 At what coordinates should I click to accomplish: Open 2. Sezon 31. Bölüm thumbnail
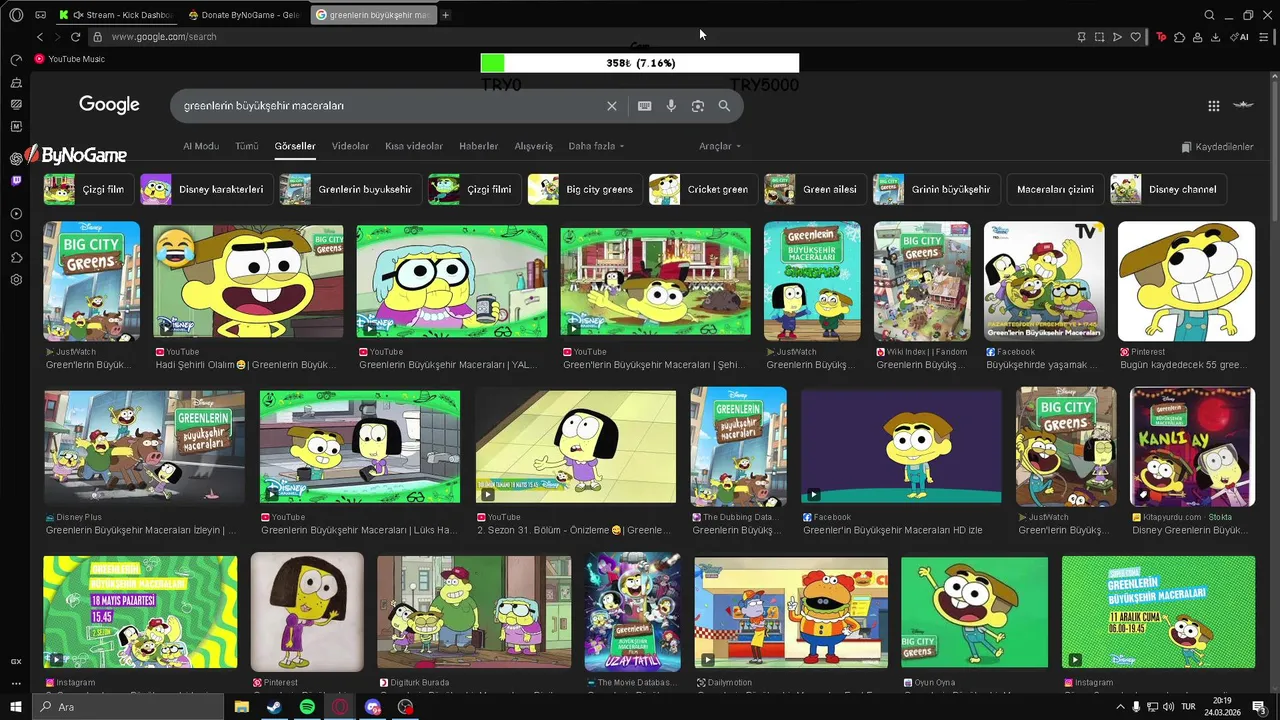pyautogui.click(x=576, y=446)
